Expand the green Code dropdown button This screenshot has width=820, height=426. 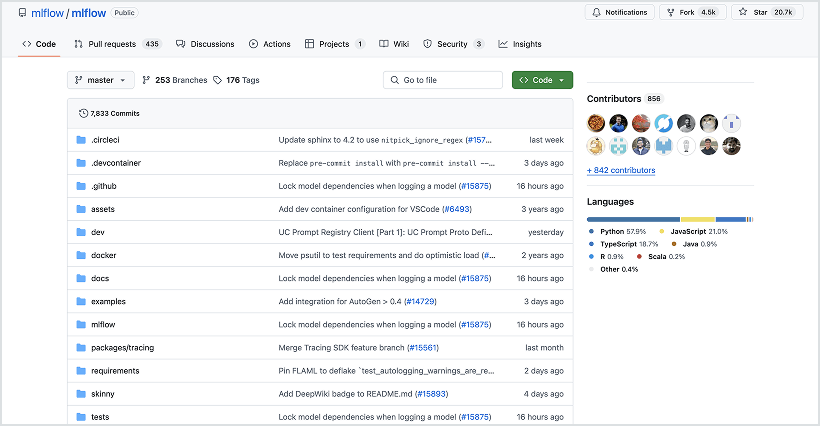pyautogui.click(x=542, y=80)
